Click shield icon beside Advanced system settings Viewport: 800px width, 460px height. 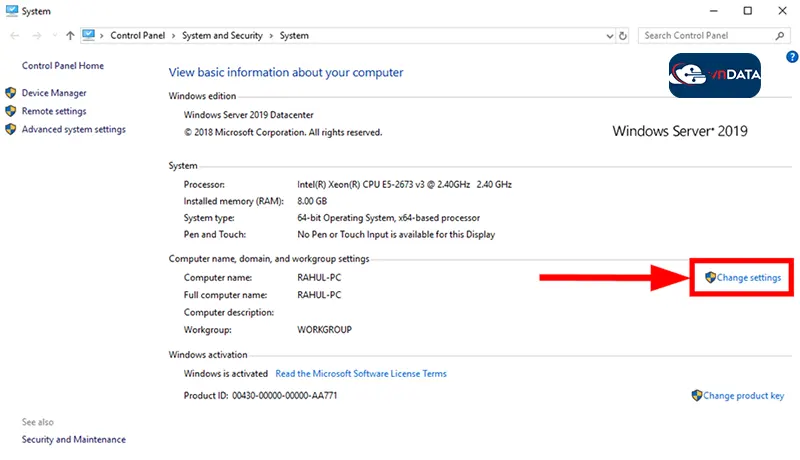point(11,130)
